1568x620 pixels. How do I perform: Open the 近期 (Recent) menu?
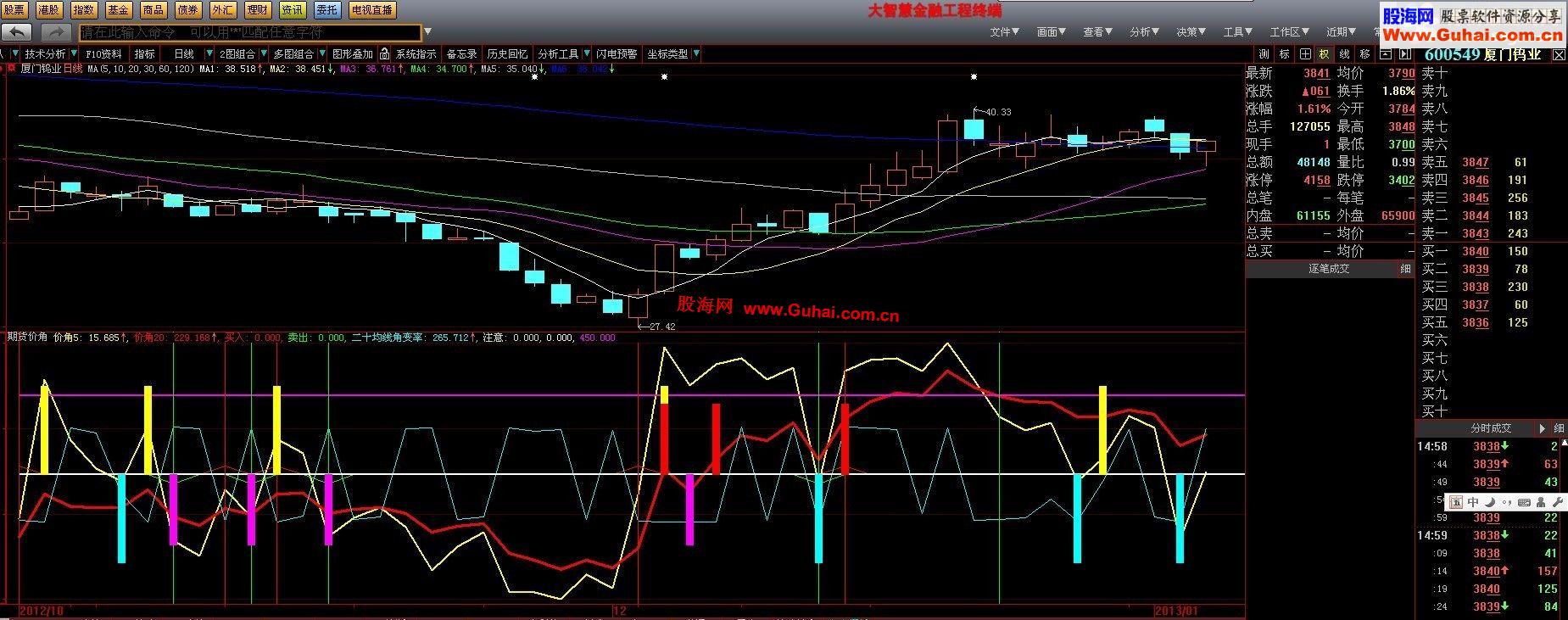(x=1342, y=32)
